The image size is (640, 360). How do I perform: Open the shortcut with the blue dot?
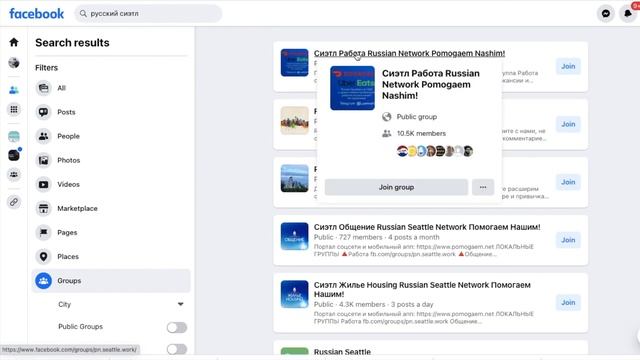point(14,155)
